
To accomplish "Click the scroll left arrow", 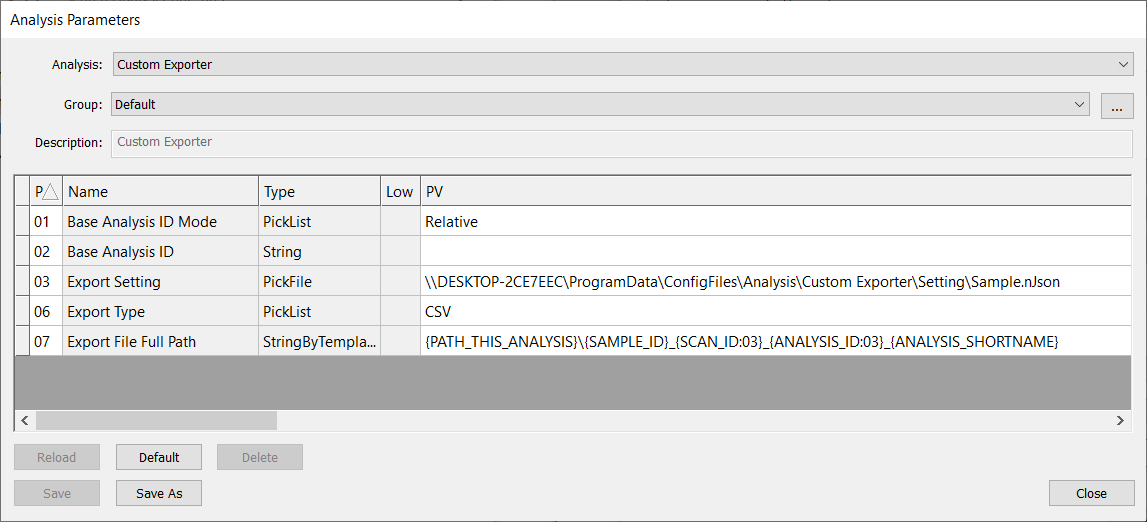I will [x=25, y=421].
